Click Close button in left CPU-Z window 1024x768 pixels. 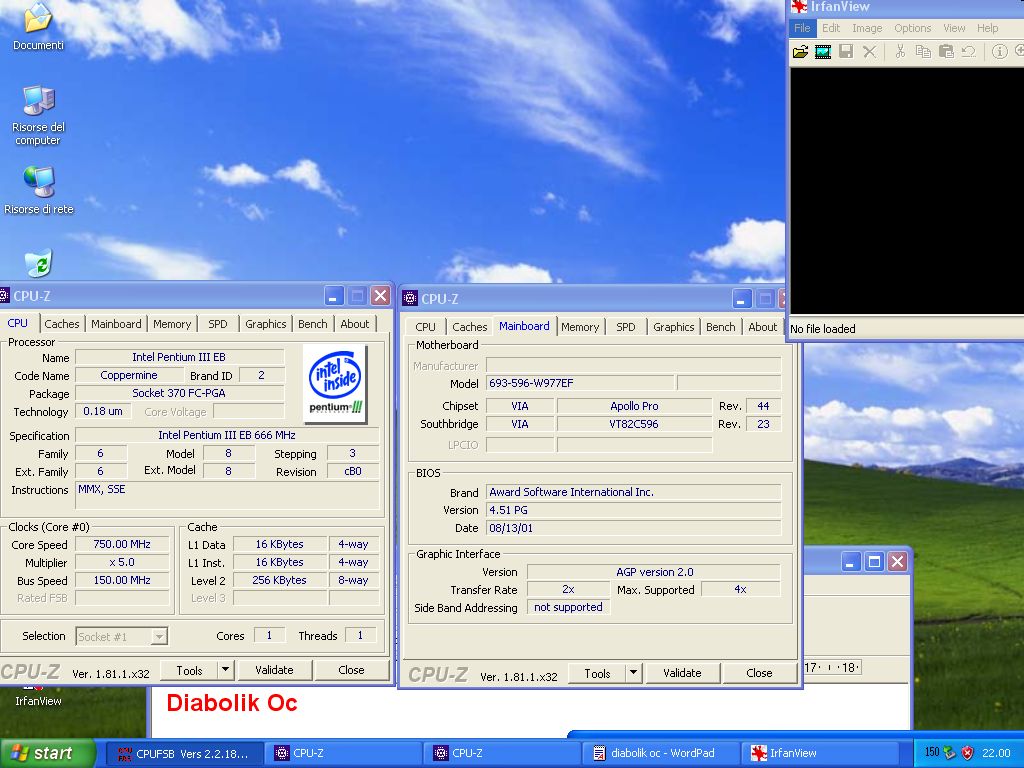[351, 670]
